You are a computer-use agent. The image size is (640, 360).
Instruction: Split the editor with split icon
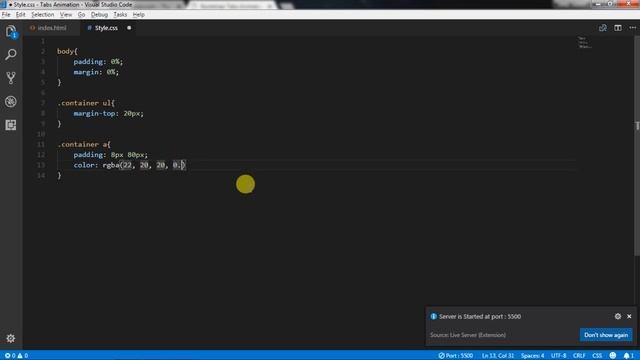pyautogui.click(x=618, y=28)
